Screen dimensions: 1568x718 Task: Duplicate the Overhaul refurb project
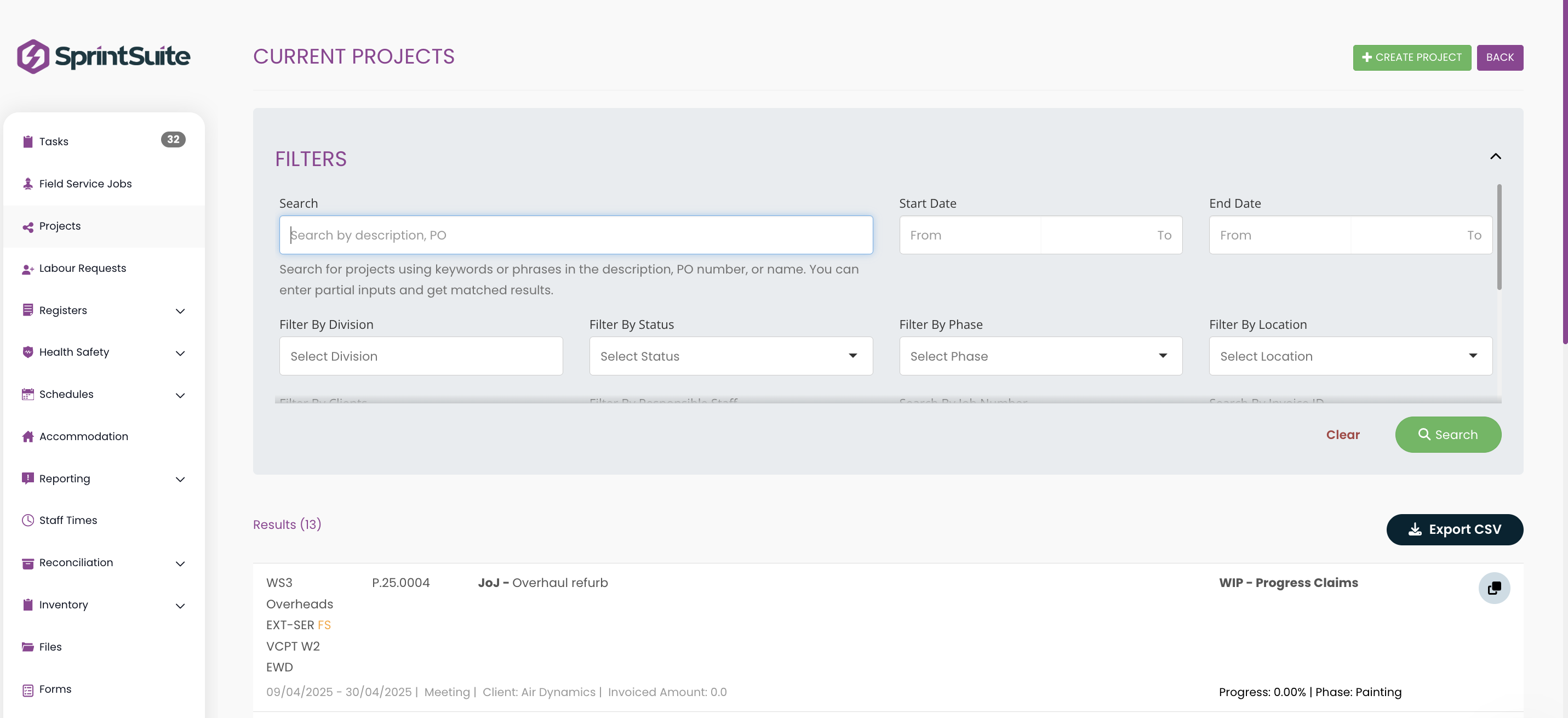(x=1493, y=588)
